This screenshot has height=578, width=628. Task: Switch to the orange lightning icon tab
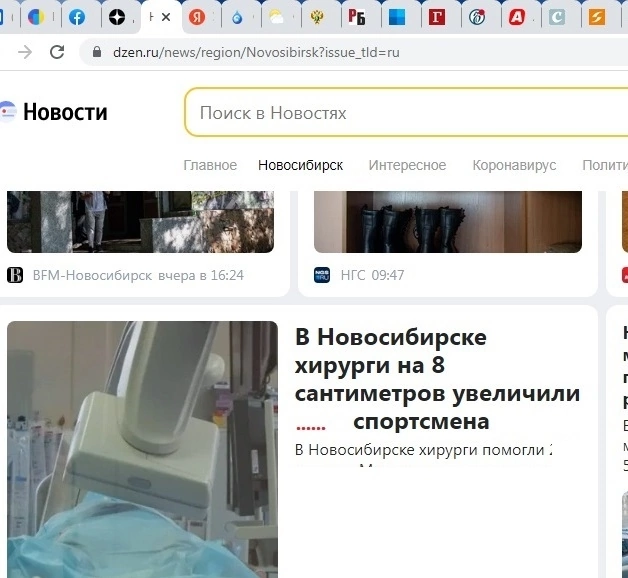[x=597, y=17]
